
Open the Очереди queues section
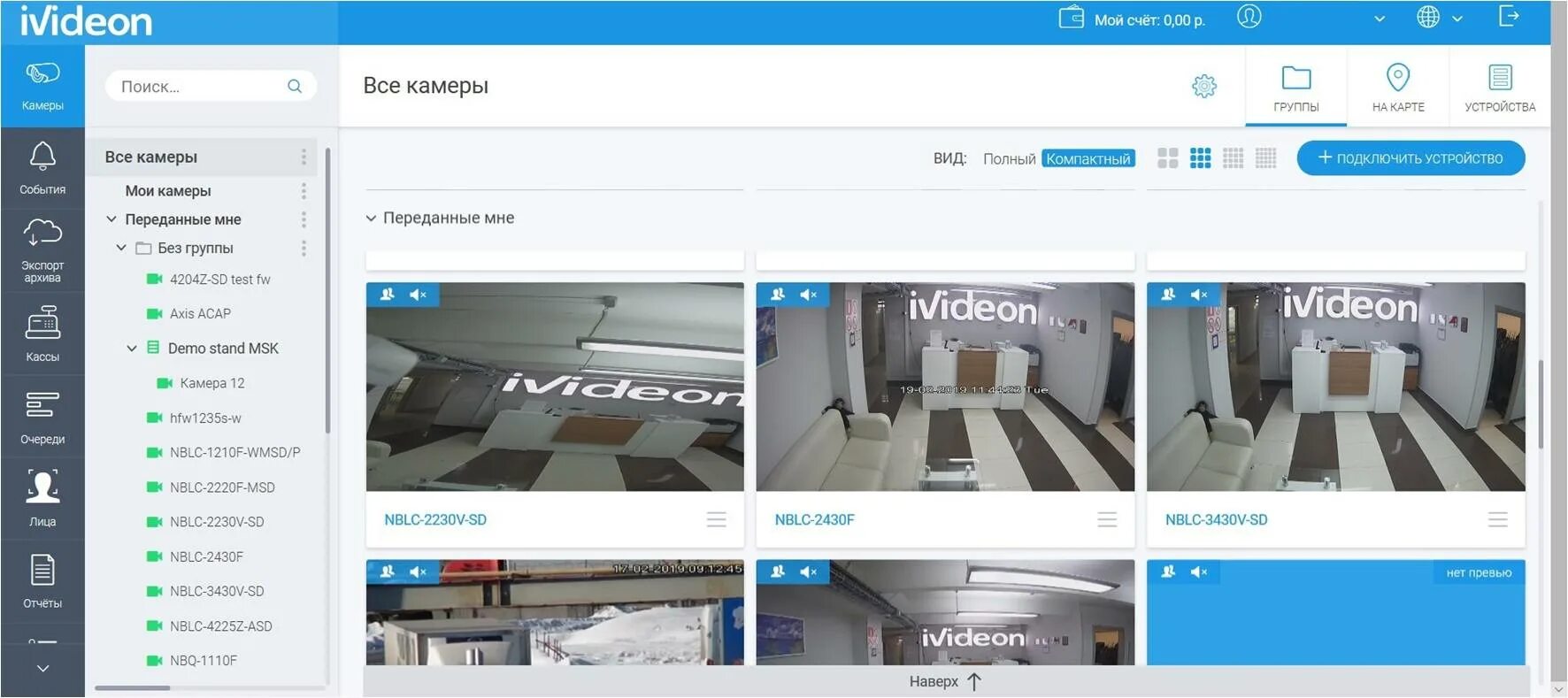point(42,417)
